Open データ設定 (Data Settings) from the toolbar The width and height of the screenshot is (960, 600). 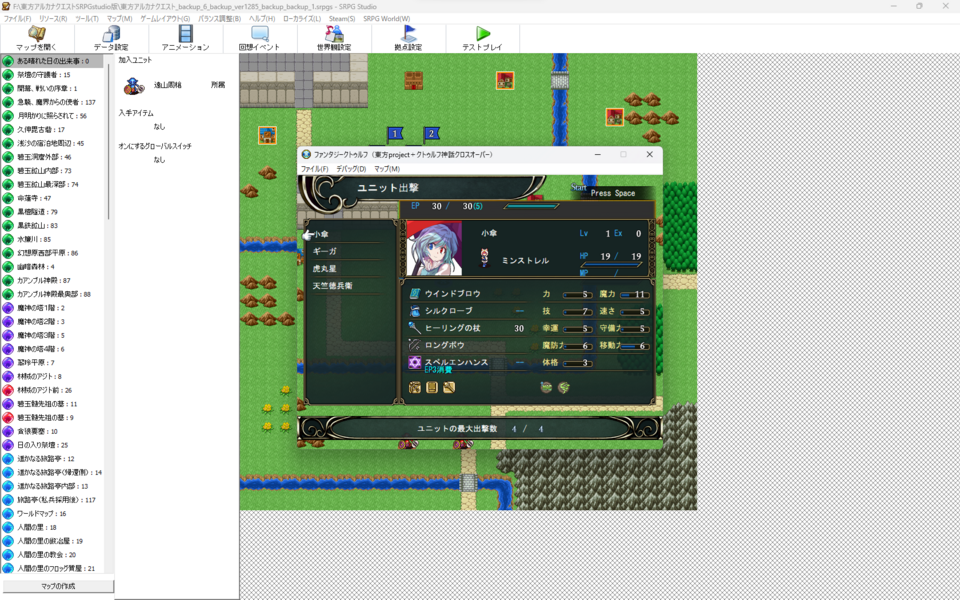[x=111, y=38]
